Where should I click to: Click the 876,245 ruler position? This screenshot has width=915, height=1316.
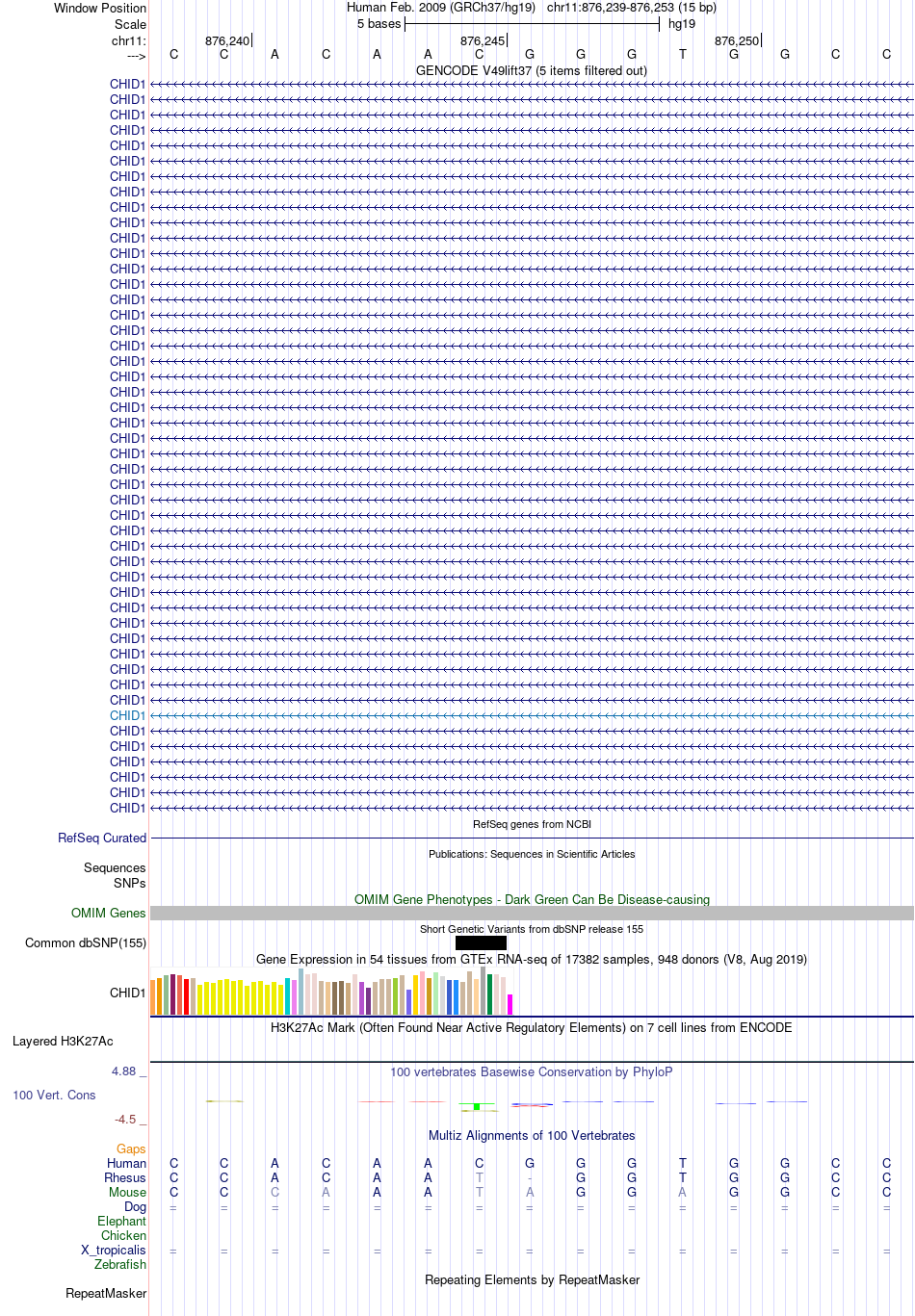click(x=483, y=41)
